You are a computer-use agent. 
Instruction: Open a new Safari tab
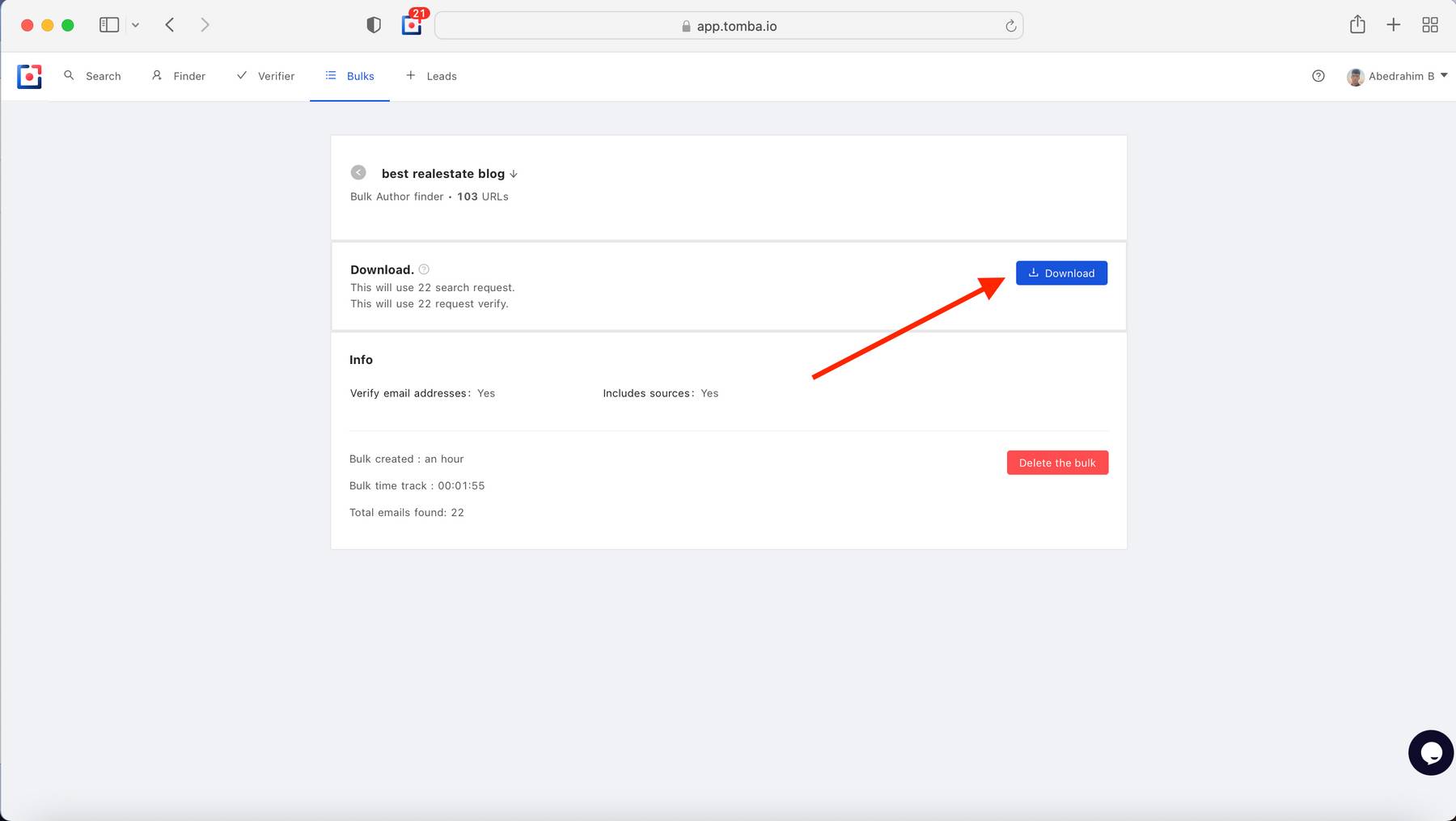click(1393, 25)
